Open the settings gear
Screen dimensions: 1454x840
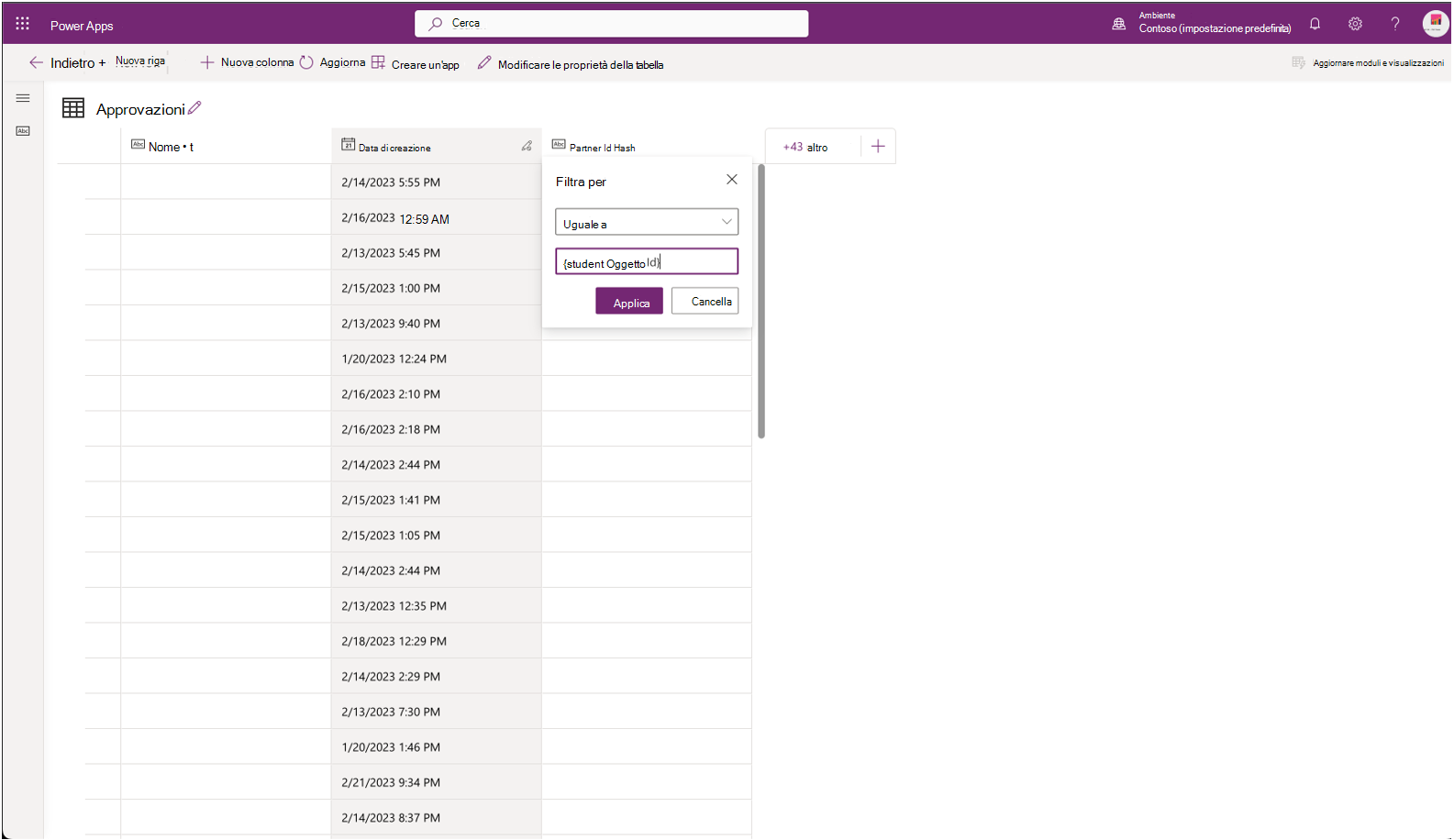(1355, 24)
